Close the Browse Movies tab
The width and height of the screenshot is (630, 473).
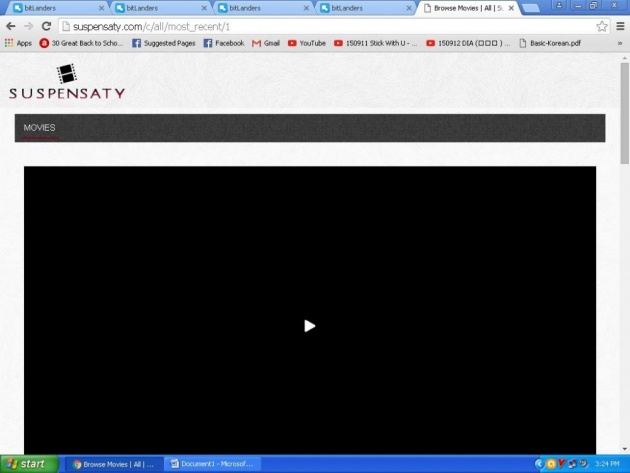tap(511, 8)
